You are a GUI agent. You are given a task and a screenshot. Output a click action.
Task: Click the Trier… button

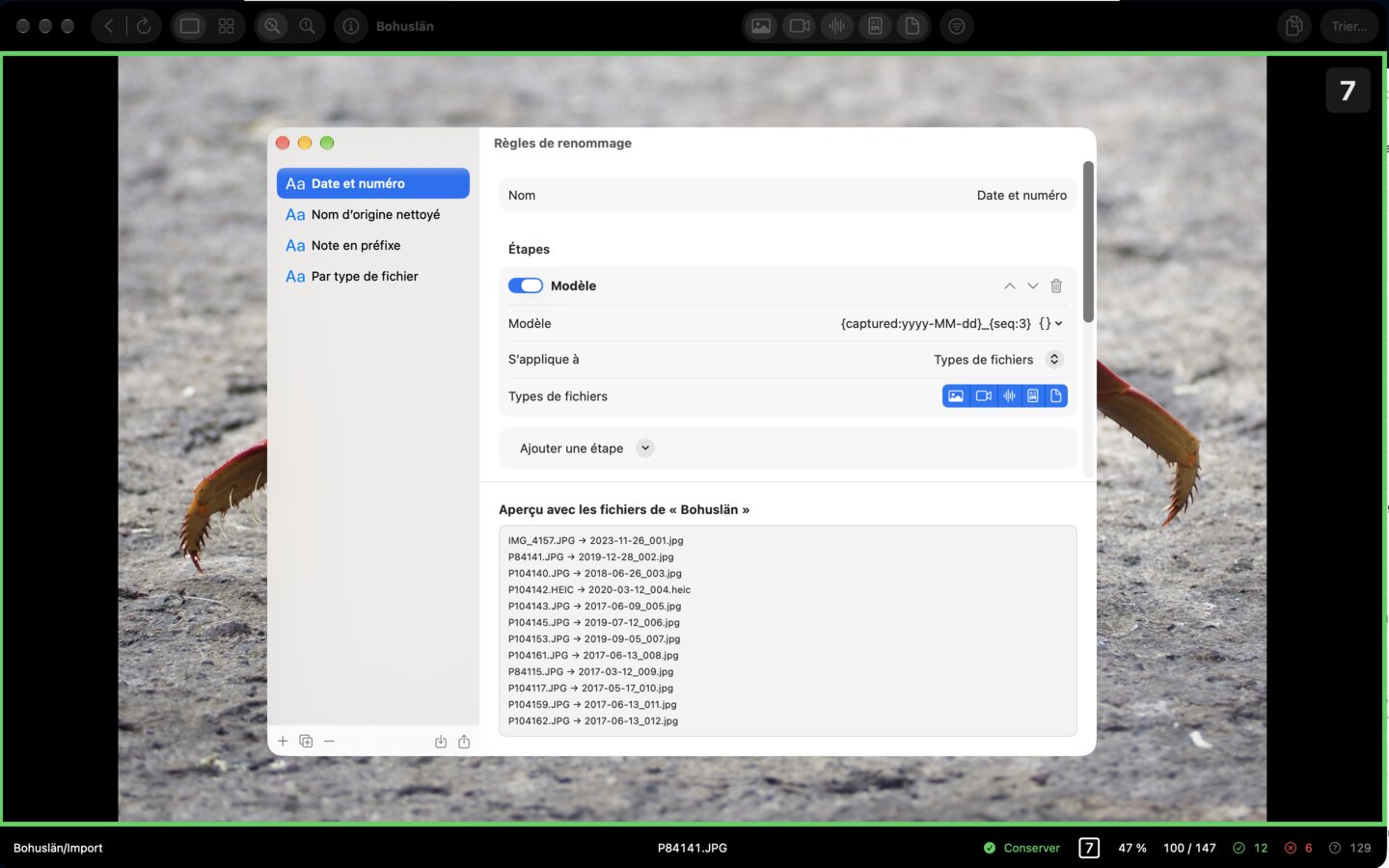coord(1348,26)
